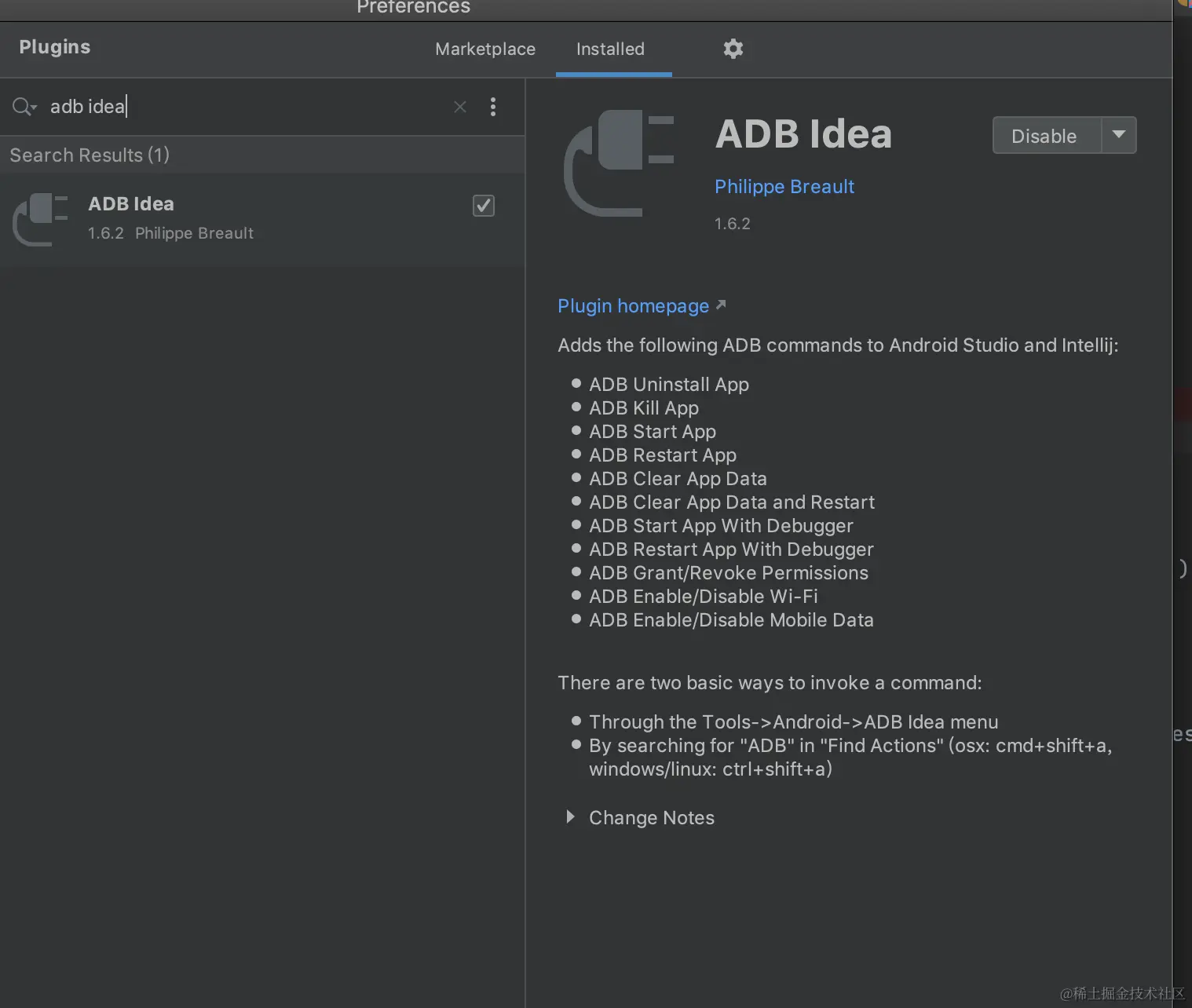This screenshot has height=1008, width=1192.
Task: Click 'ADB Uninstall App' list item
Action: 669,385
